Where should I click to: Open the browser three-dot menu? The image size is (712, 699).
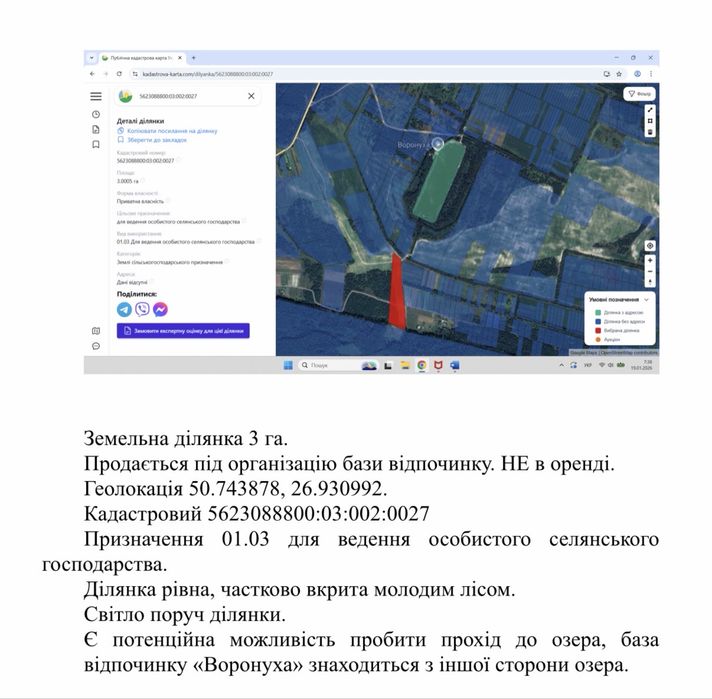tap(651, 74)
